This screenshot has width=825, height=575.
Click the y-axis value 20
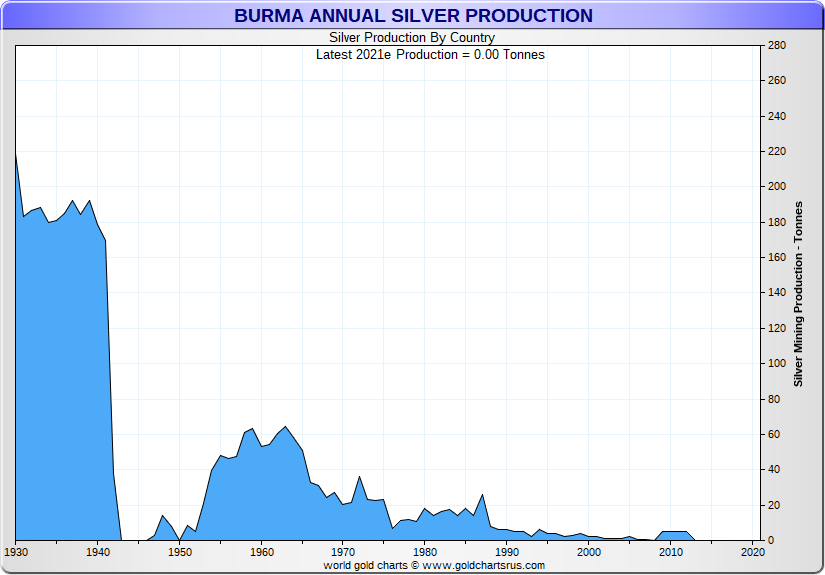tap(773, 505)
